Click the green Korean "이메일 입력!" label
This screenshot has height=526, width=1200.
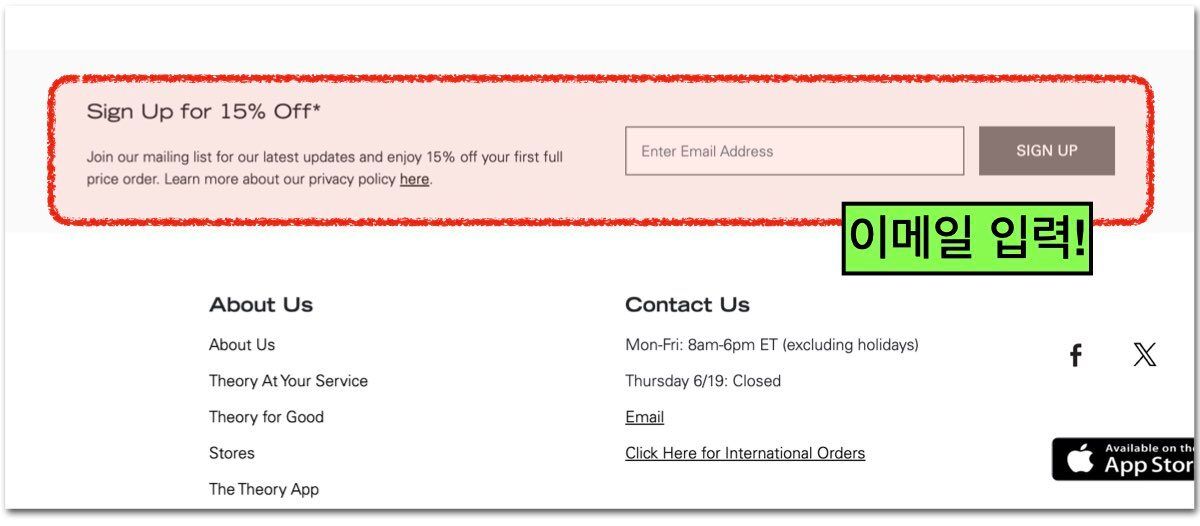(x=966, y=239)
